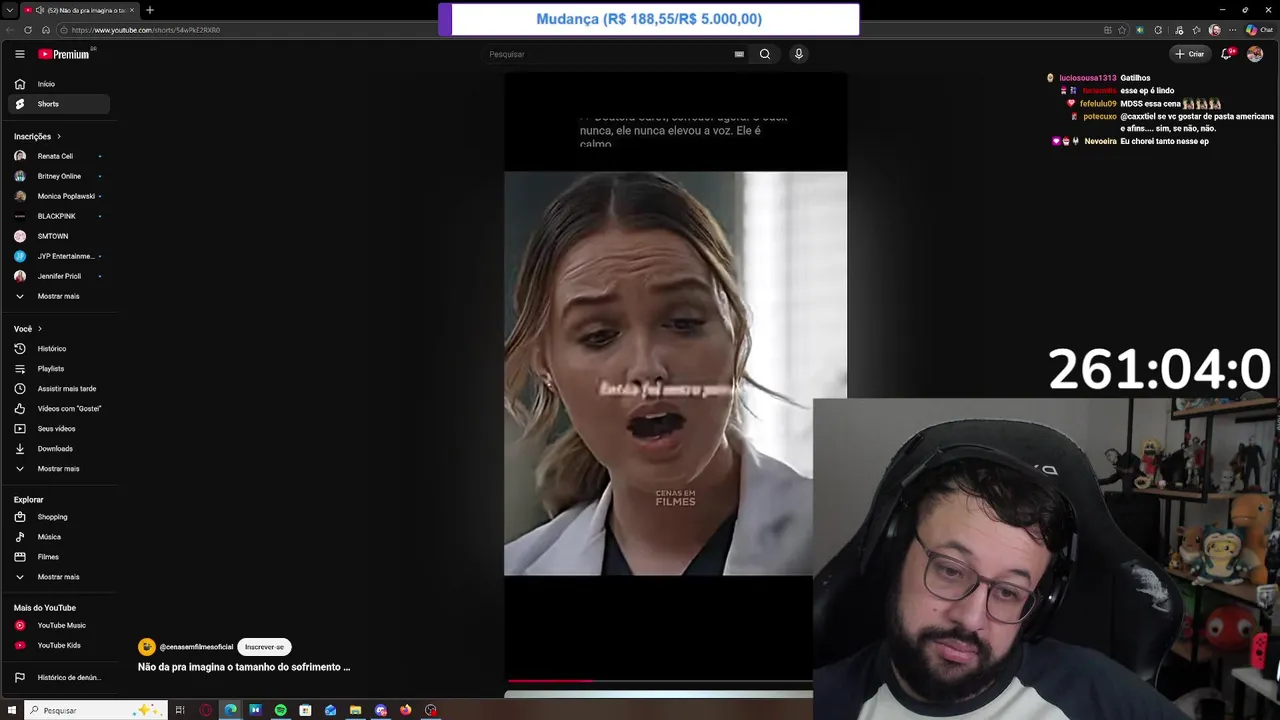Expand Mostrar mais under Explorar
1280x720 pixels.
pyautogui.click(x=58, y=577)
